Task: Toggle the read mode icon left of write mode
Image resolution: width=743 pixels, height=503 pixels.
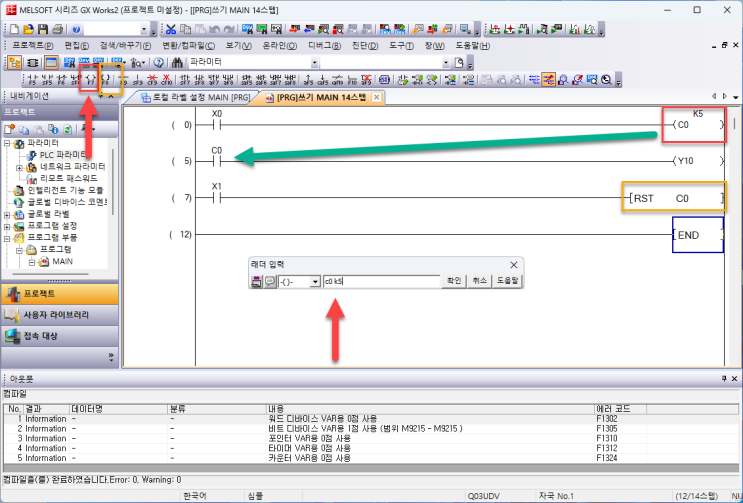Action: [534, 80]
